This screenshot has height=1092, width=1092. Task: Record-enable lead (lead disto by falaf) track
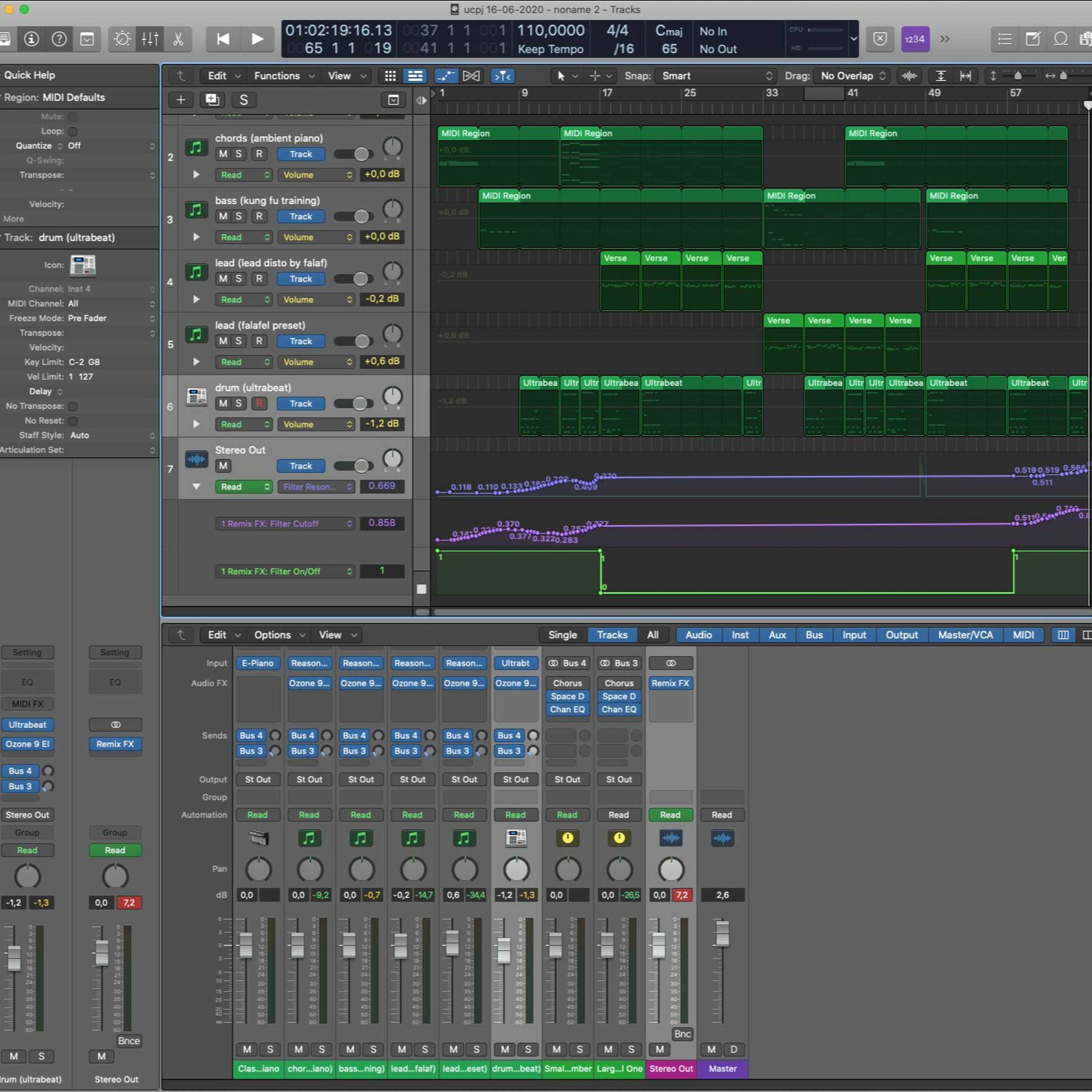[259, 279]
